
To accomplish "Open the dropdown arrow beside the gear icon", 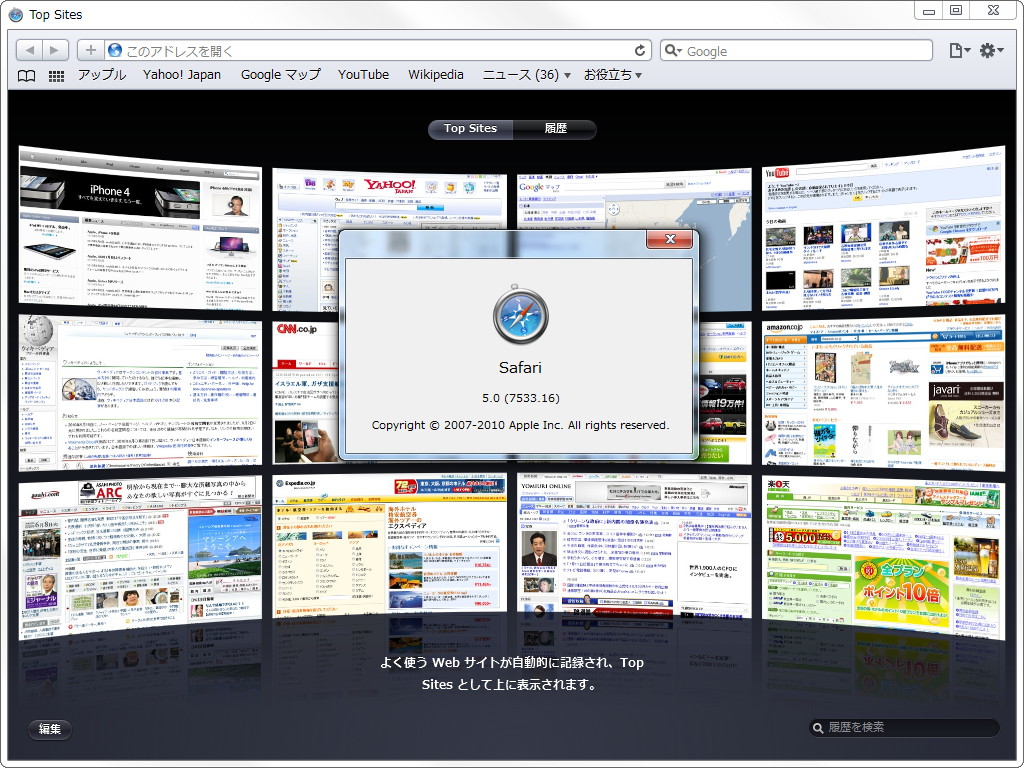I will pos(999,49).
